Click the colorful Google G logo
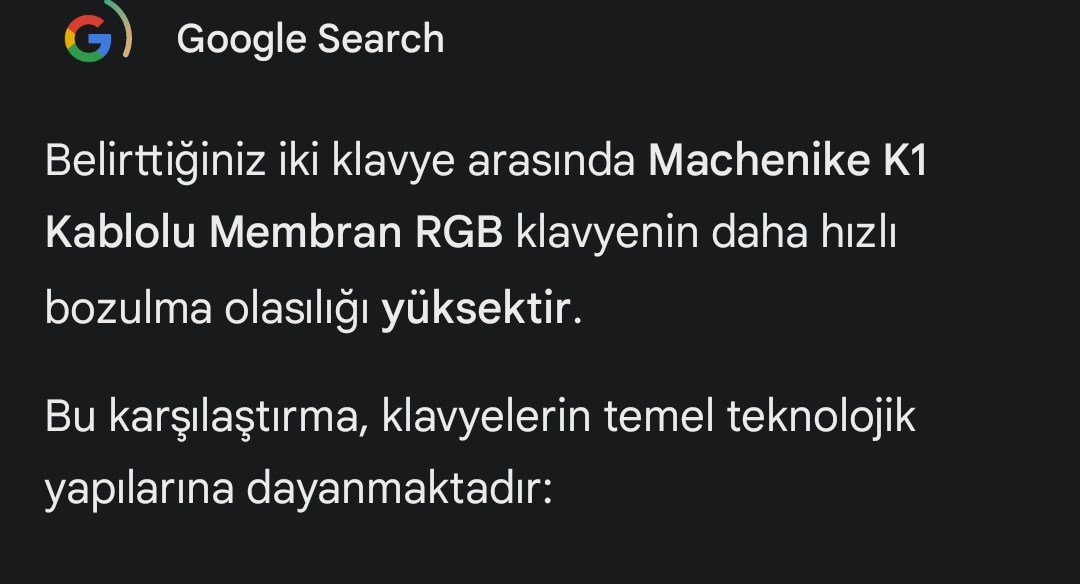The image size is (1080, 584). point(87,39)
